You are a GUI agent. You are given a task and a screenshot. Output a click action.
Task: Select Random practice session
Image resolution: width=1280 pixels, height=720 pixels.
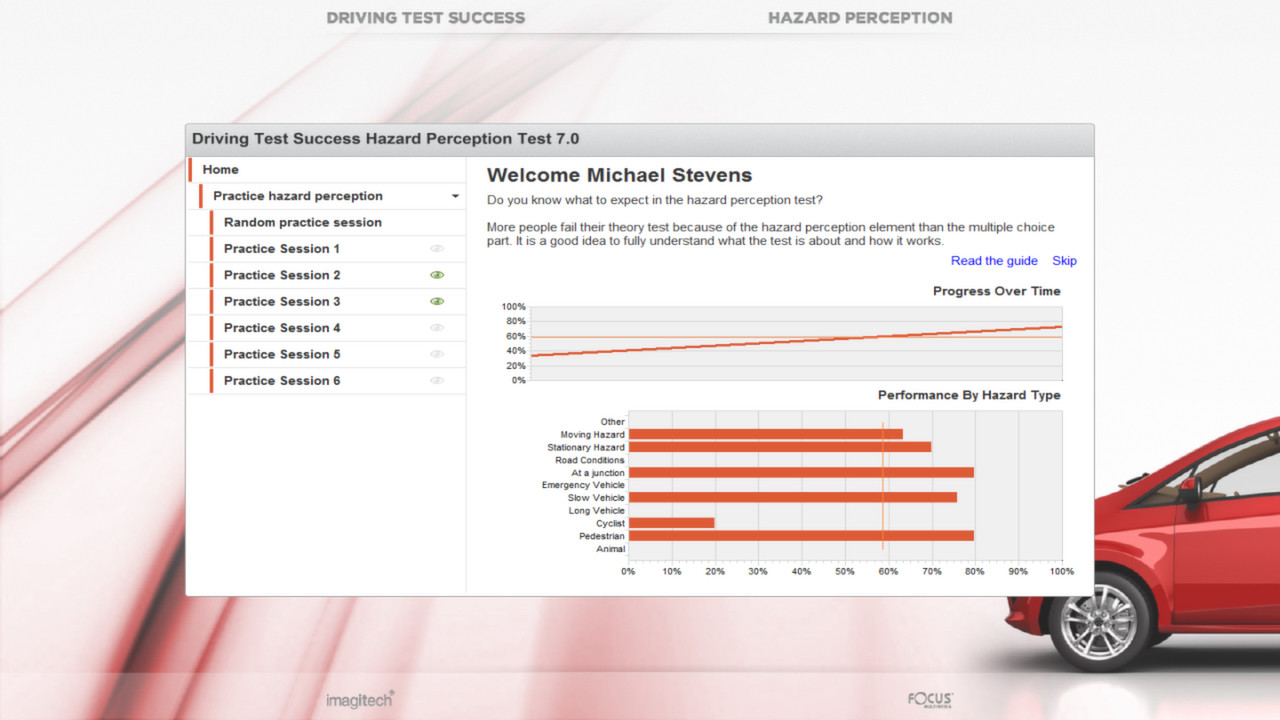click(x=302, y=222)
